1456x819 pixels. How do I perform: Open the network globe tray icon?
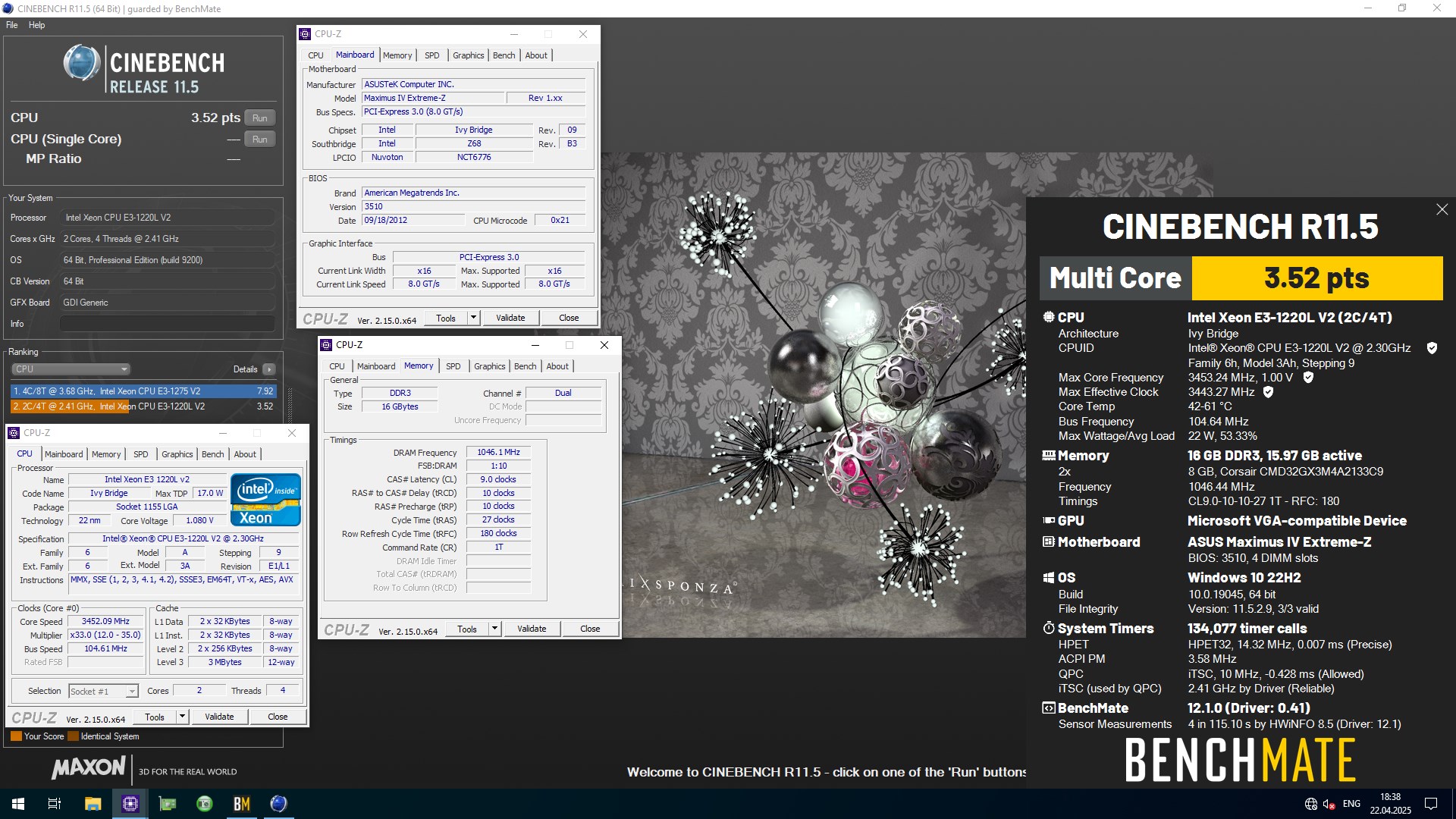pos(1311,804)
